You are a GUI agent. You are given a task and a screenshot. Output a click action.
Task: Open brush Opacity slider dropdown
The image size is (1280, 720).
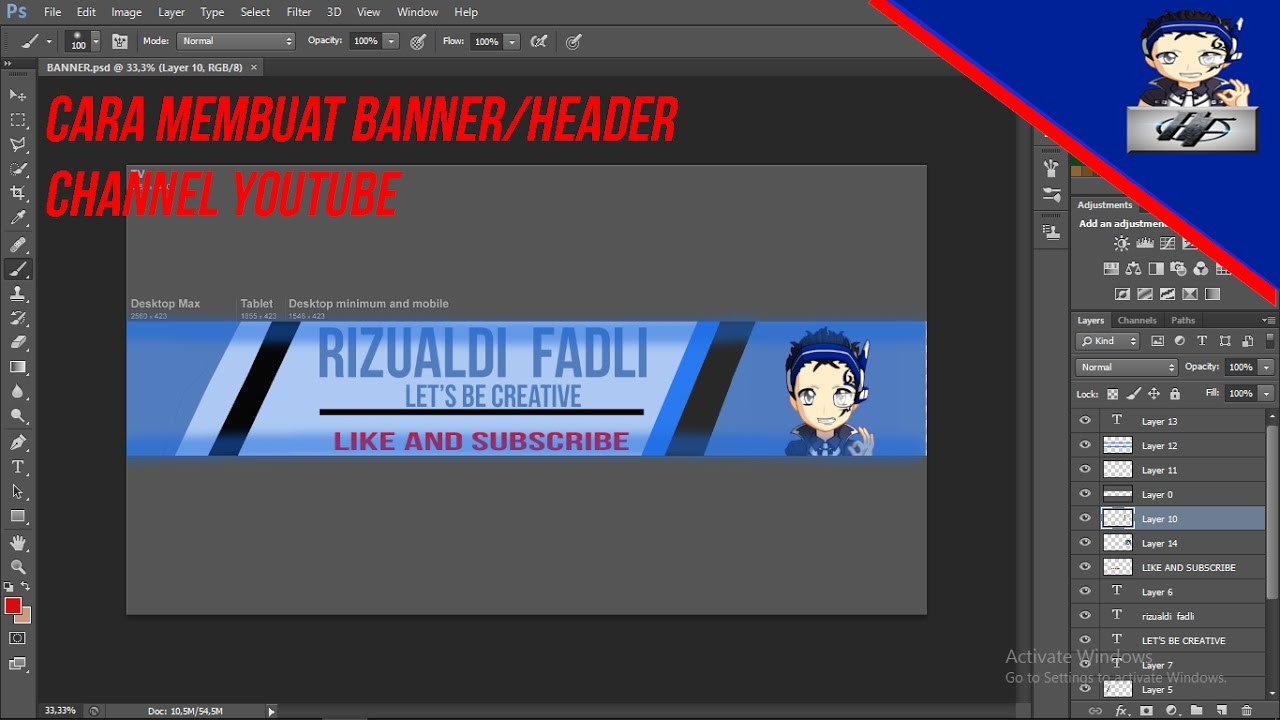pos(391,41)
